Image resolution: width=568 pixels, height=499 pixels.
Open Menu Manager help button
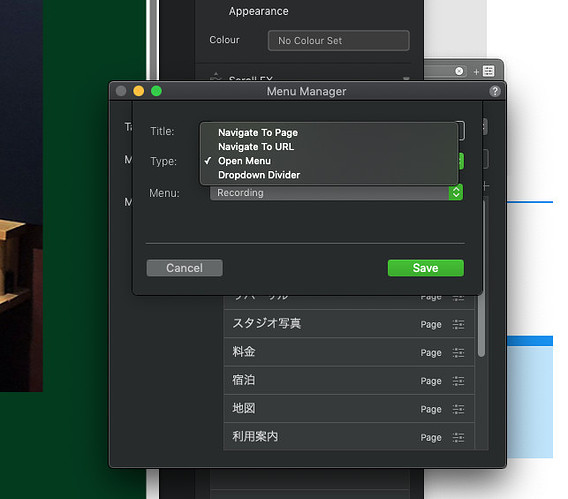(x=495, y=91)
